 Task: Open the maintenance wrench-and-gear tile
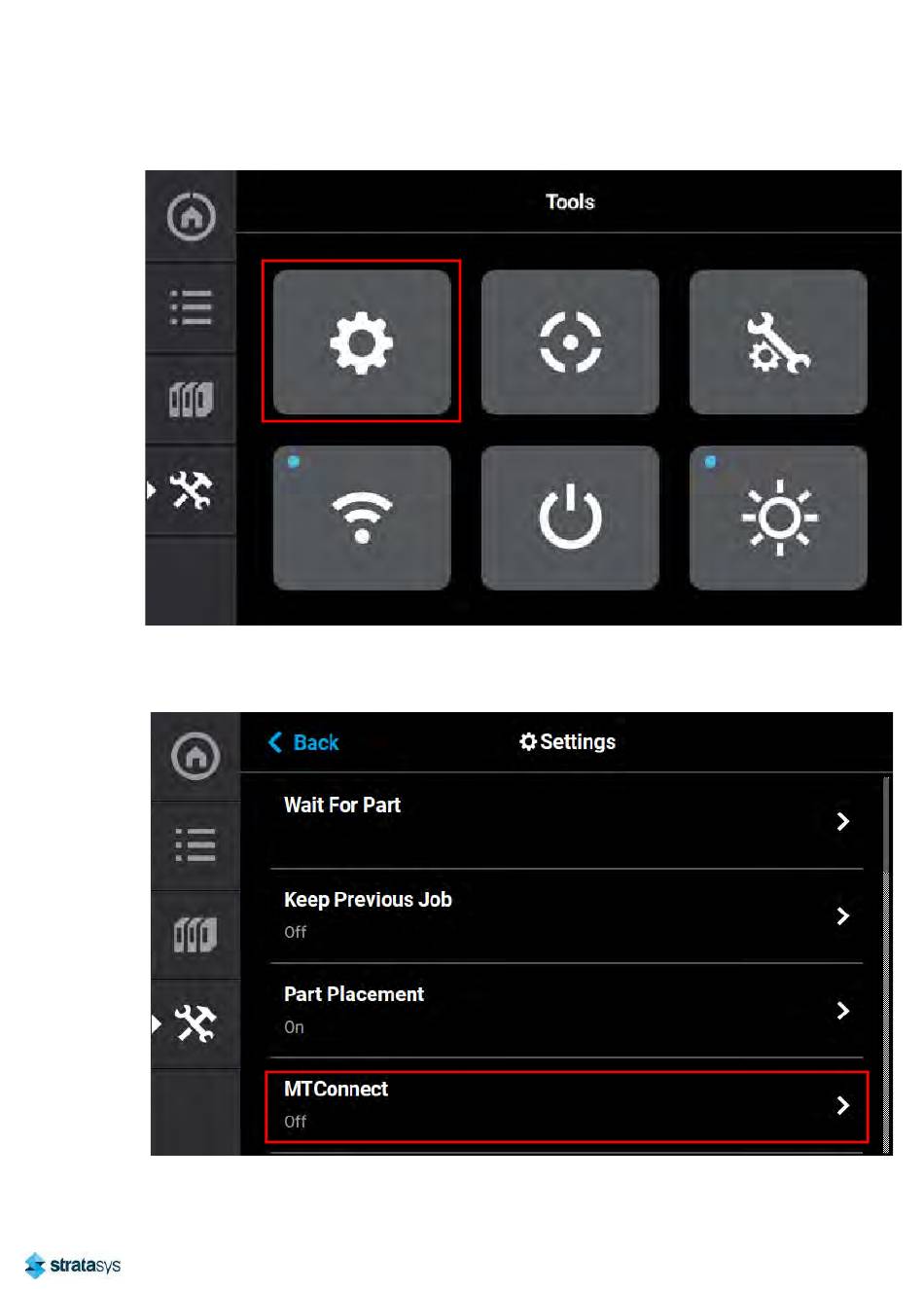[778, 341]
